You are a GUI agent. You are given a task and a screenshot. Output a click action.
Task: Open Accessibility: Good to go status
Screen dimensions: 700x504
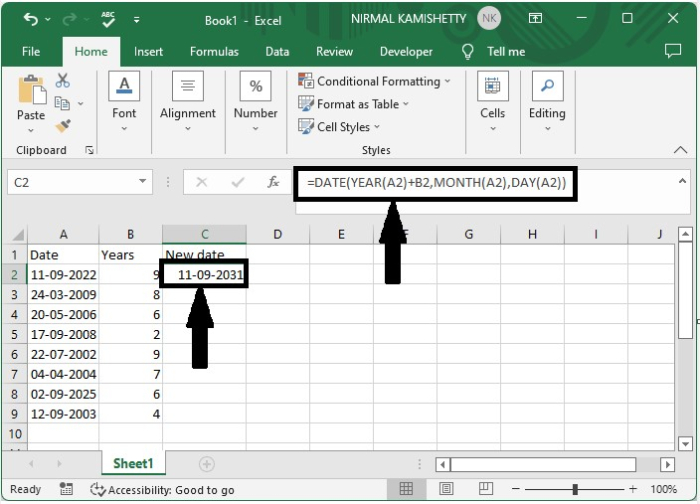coord(162,490)
